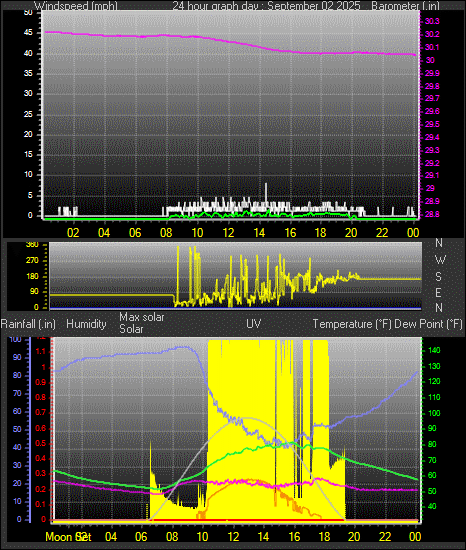Click wind direction axis value '270'

tap(32, 261)
